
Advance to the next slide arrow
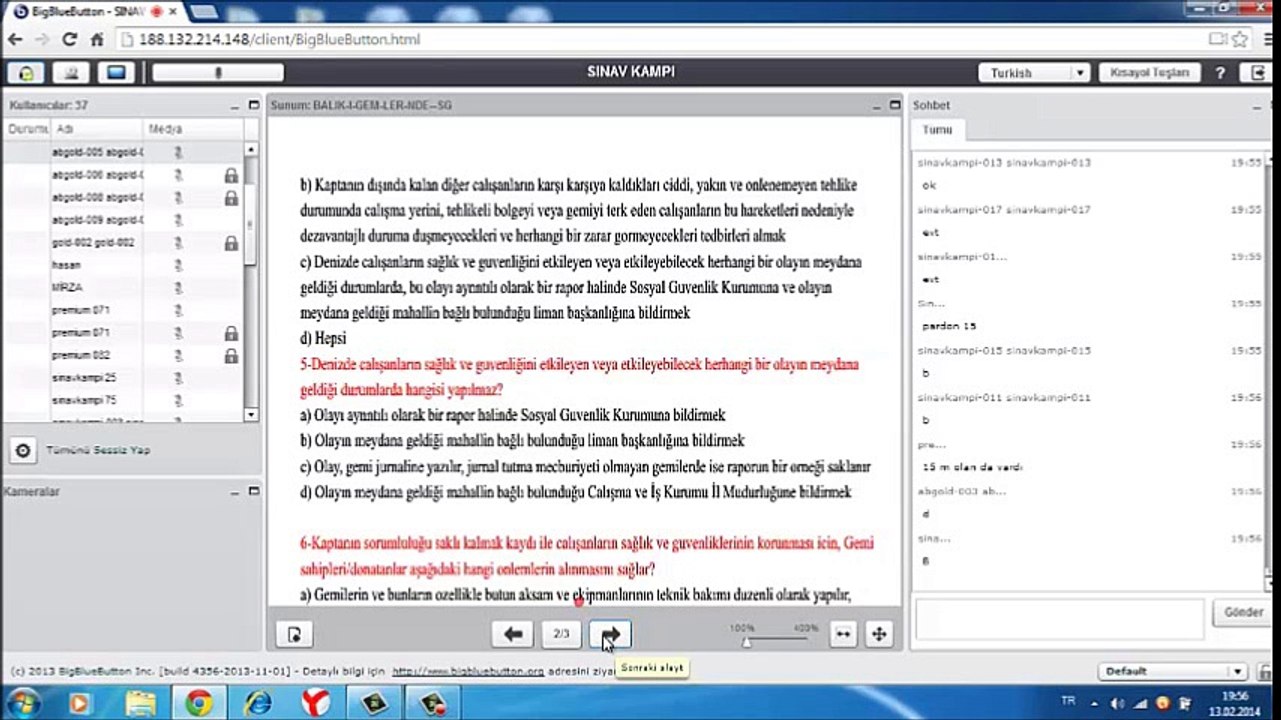point(610,634)
